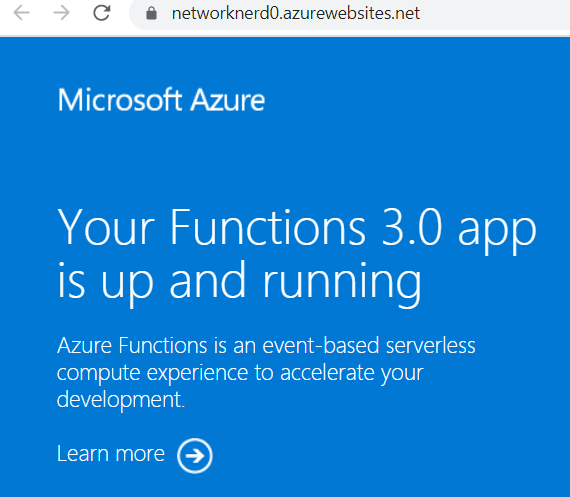The image size is (570, 497).
Task: Click the word 'Functions' in the large heading
Action: [x=268, y=227]
